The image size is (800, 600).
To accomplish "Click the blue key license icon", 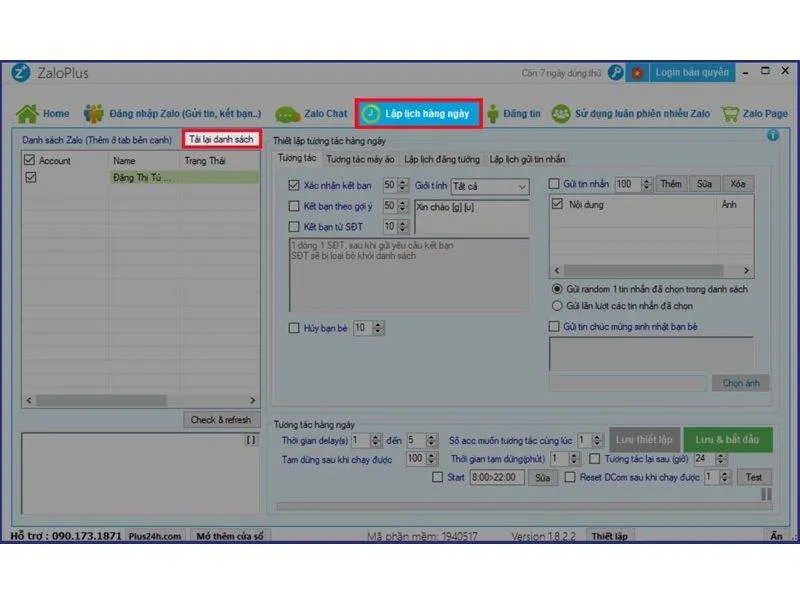I will [616, 73].
